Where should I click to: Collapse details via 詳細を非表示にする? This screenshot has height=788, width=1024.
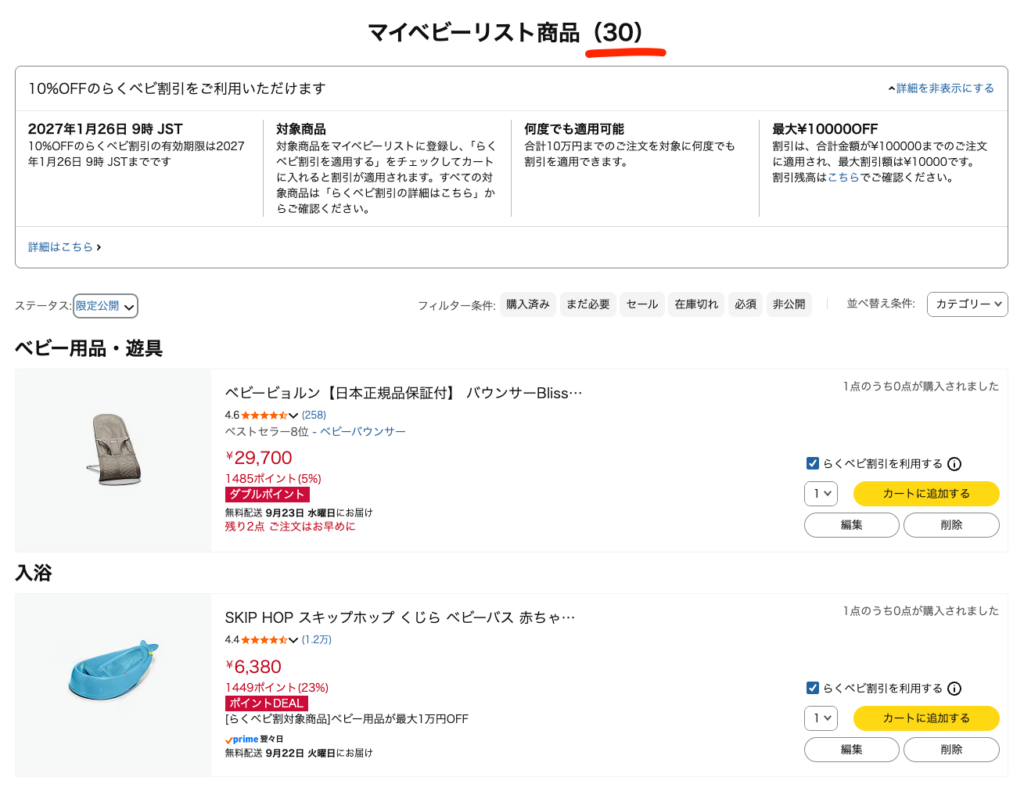tap(941, 88)
